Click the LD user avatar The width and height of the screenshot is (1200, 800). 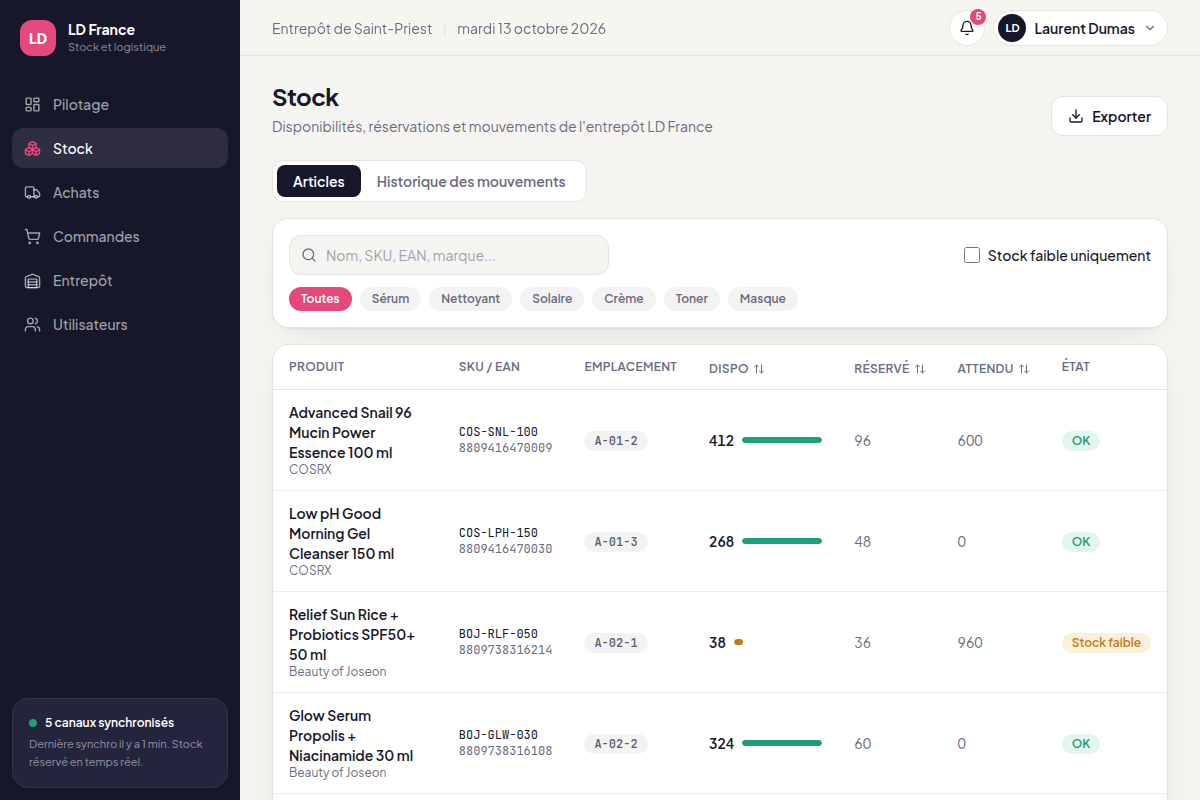coord(1012,28)
